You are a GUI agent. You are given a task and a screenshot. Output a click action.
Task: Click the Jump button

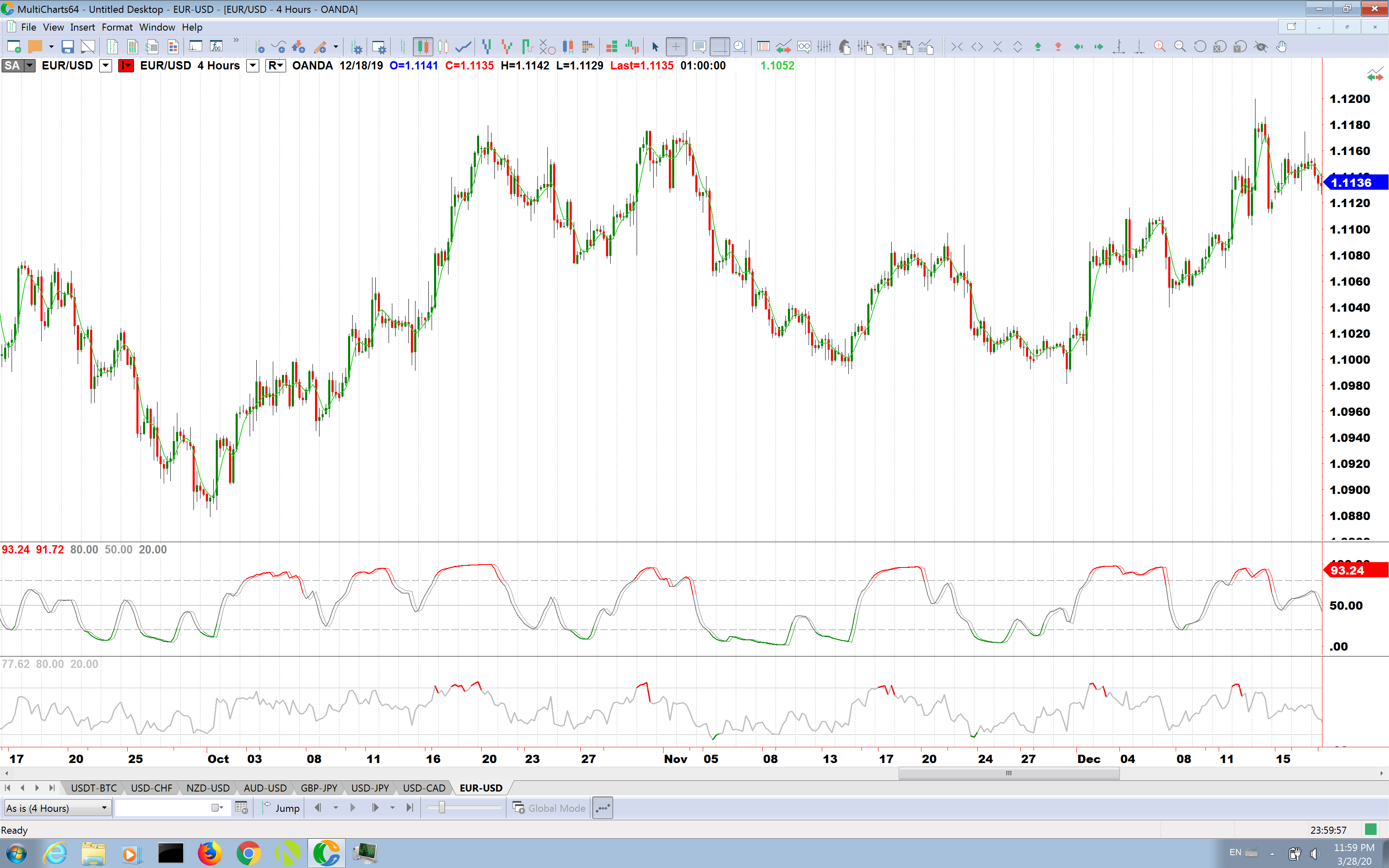pyautogui.click(x=281, y=808)
